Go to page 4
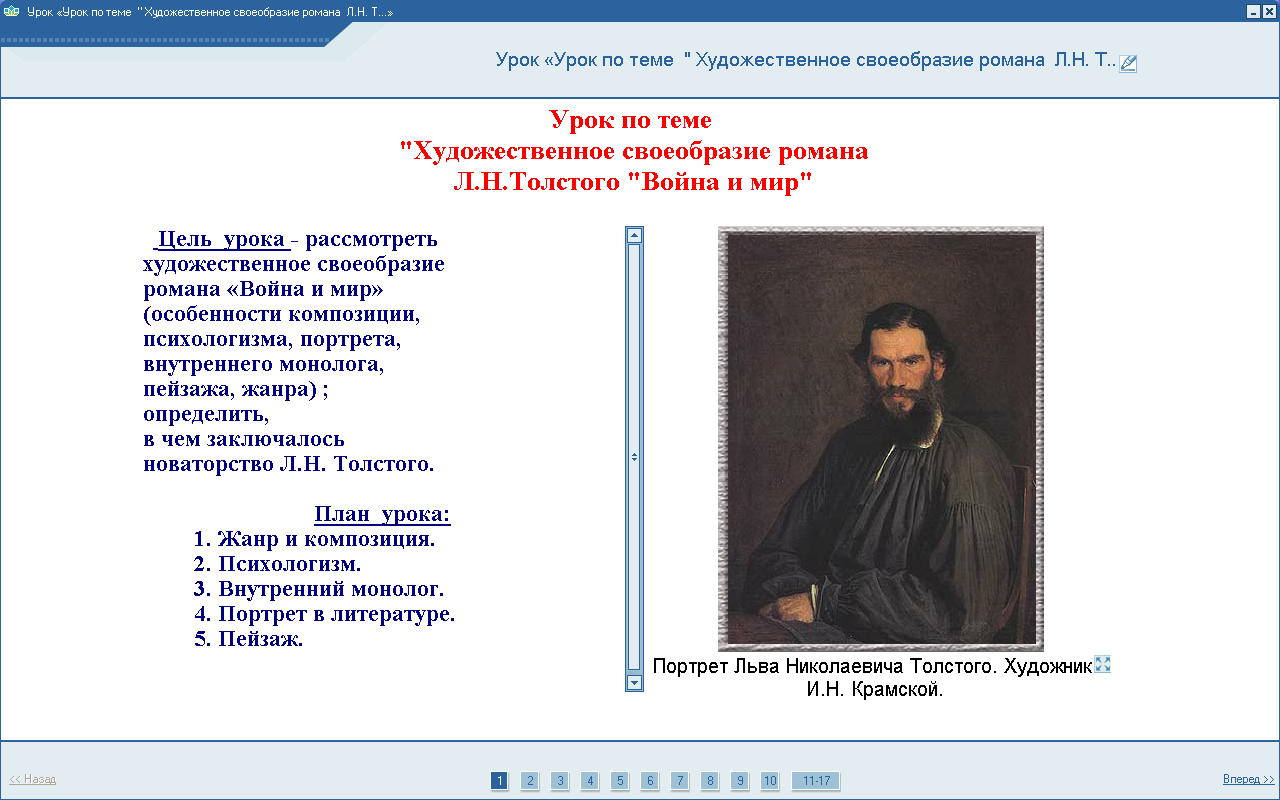Viewport: 1280px width, 800px height. (x=590, y=781)
